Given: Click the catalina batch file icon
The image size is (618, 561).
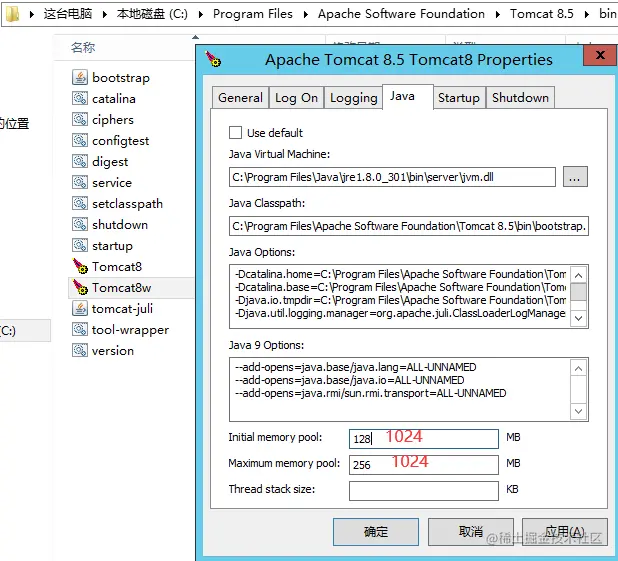Looking at the screenshot, I should 80,98.
